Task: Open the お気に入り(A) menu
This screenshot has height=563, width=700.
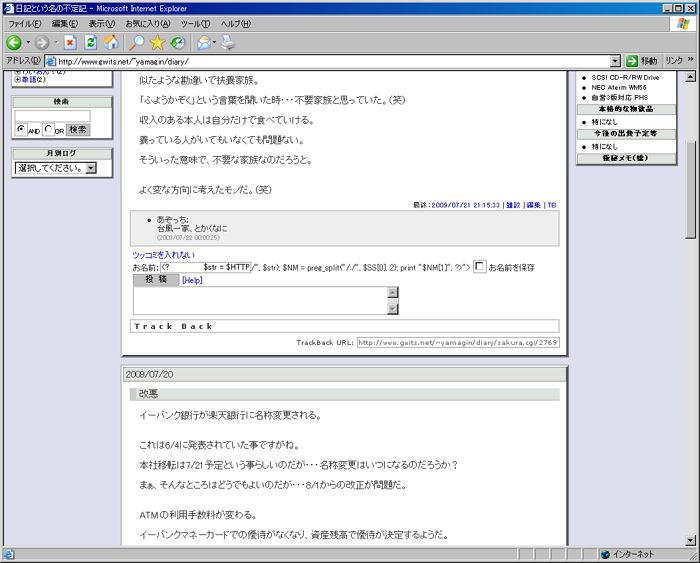Action: coord(147,23)
